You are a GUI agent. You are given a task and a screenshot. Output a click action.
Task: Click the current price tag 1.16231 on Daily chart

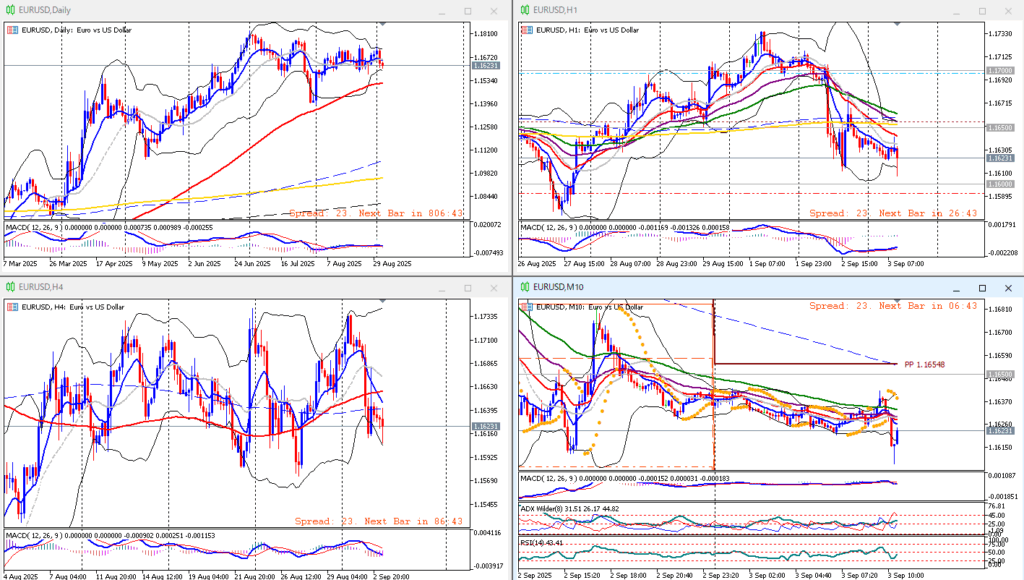485,66
